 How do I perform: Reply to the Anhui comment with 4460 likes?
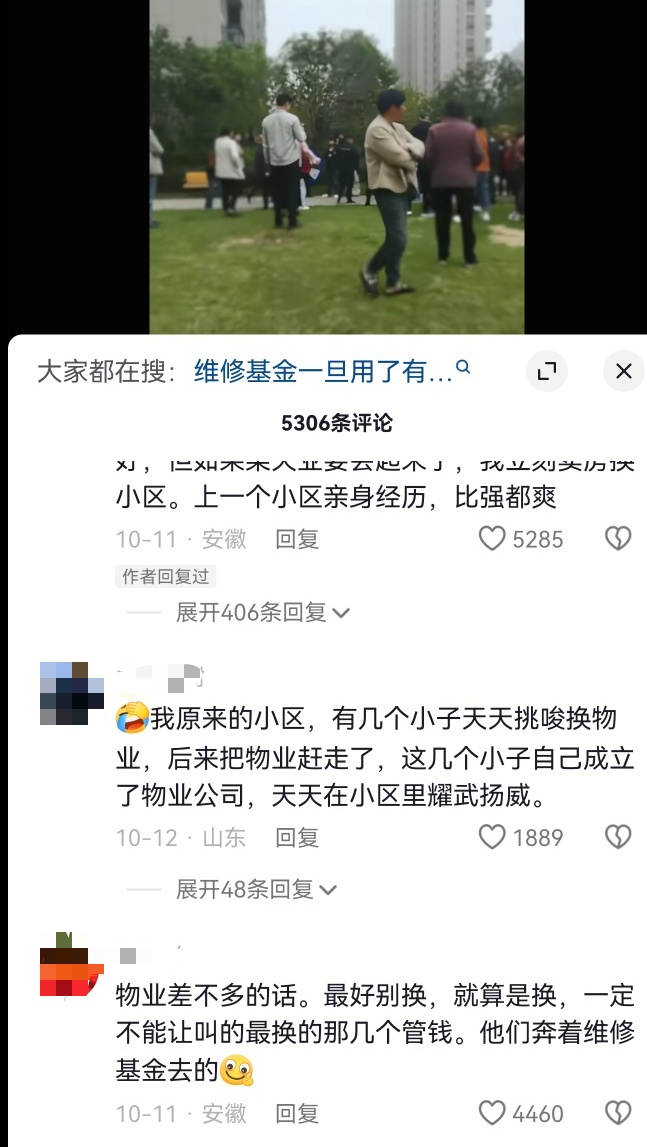297,1113
